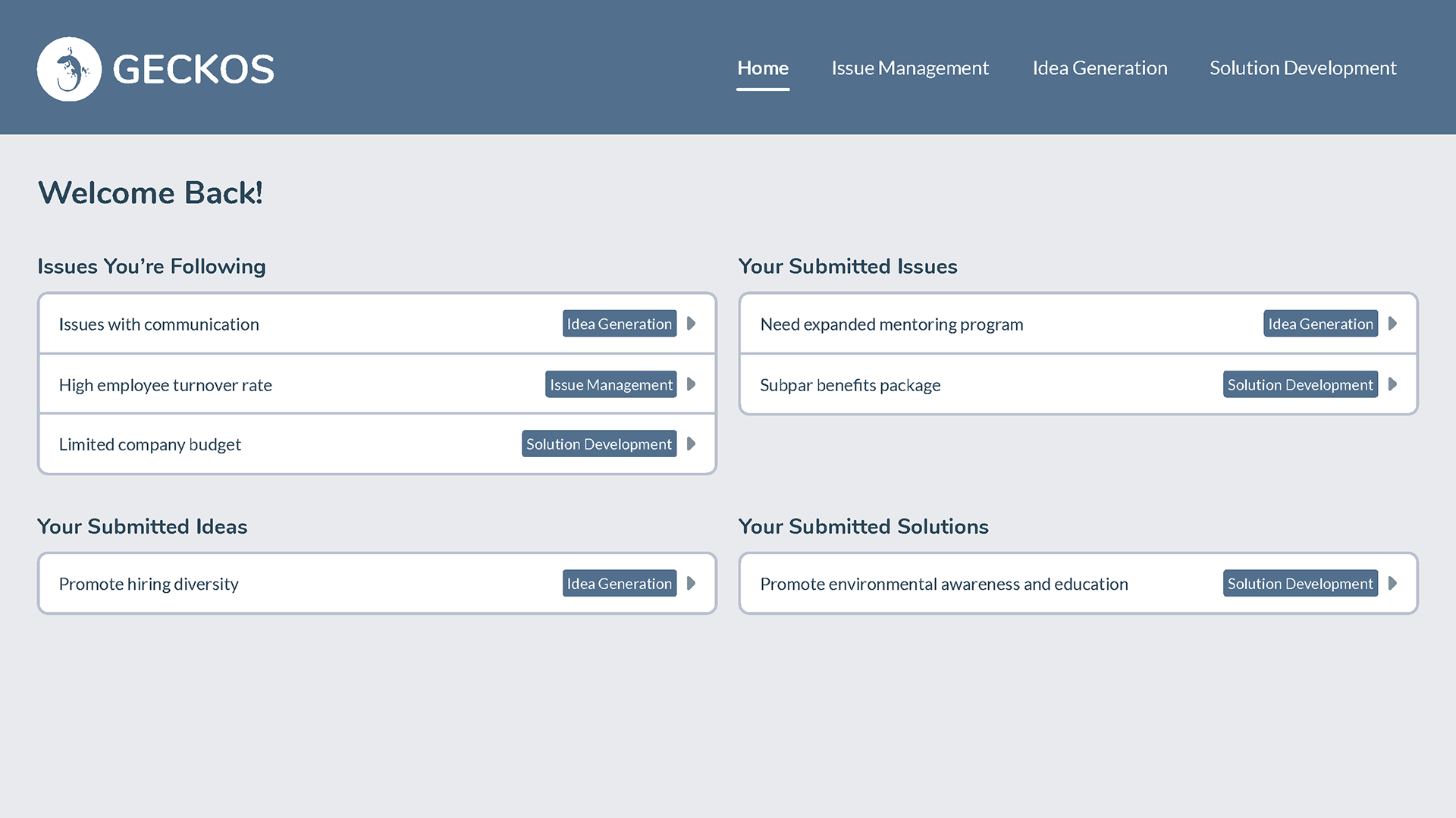Click arrow beside Limited company budget
This screenshot has height=818, width=1456.
pos(691,444)
